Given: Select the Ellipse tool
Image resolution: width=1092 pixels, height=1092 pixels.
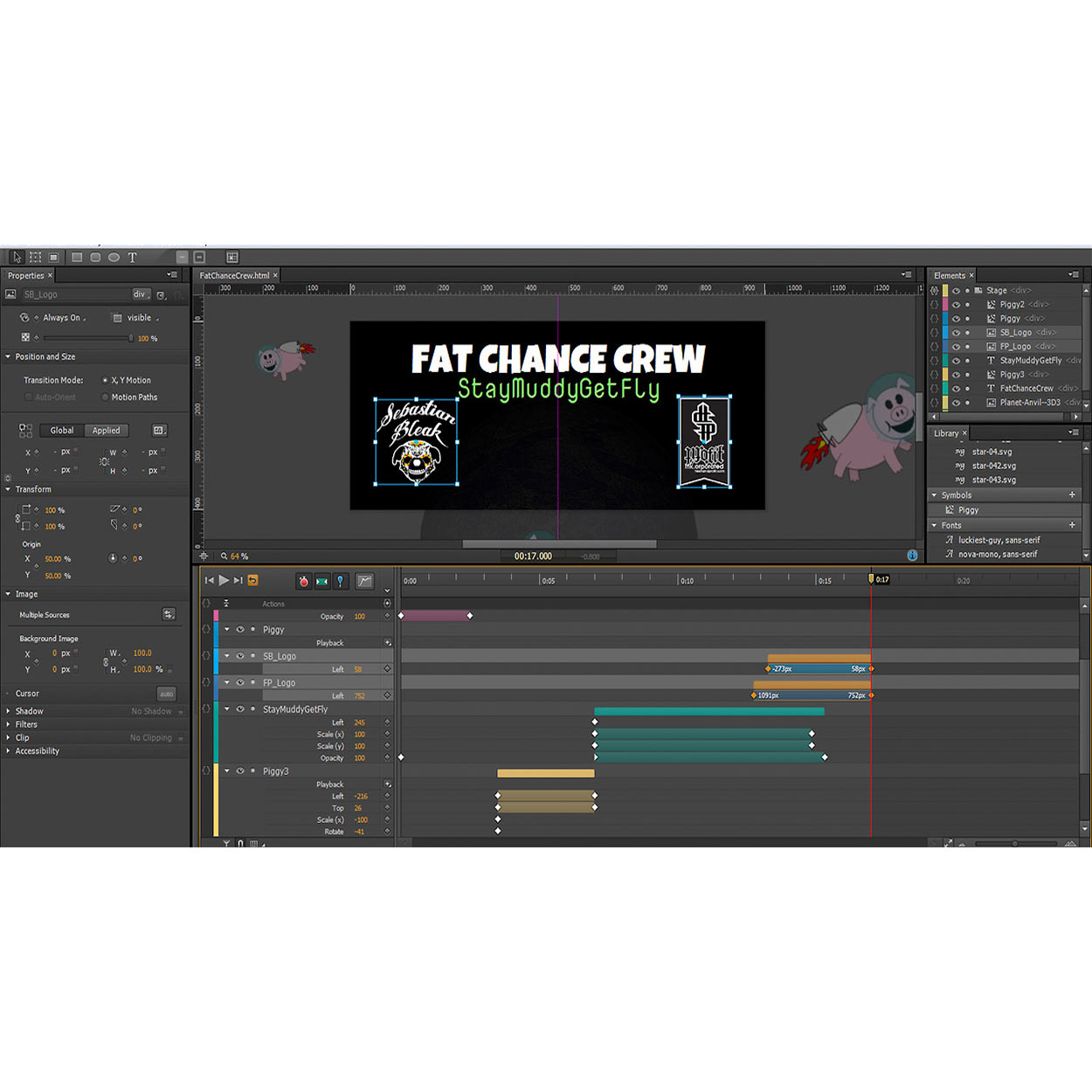Looking at the screenshot, I should pyautogui.click(x=114, y=257).
